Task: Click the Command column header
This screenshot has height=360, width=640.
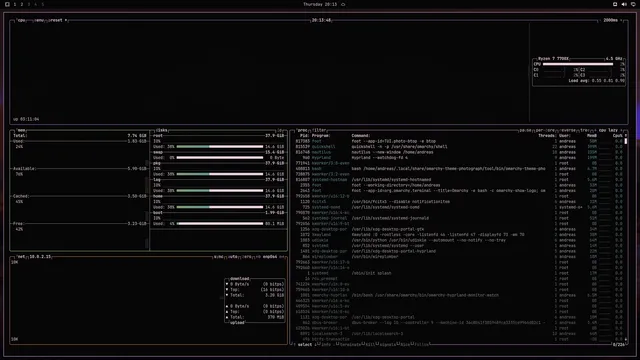Action: pos(361,136)
